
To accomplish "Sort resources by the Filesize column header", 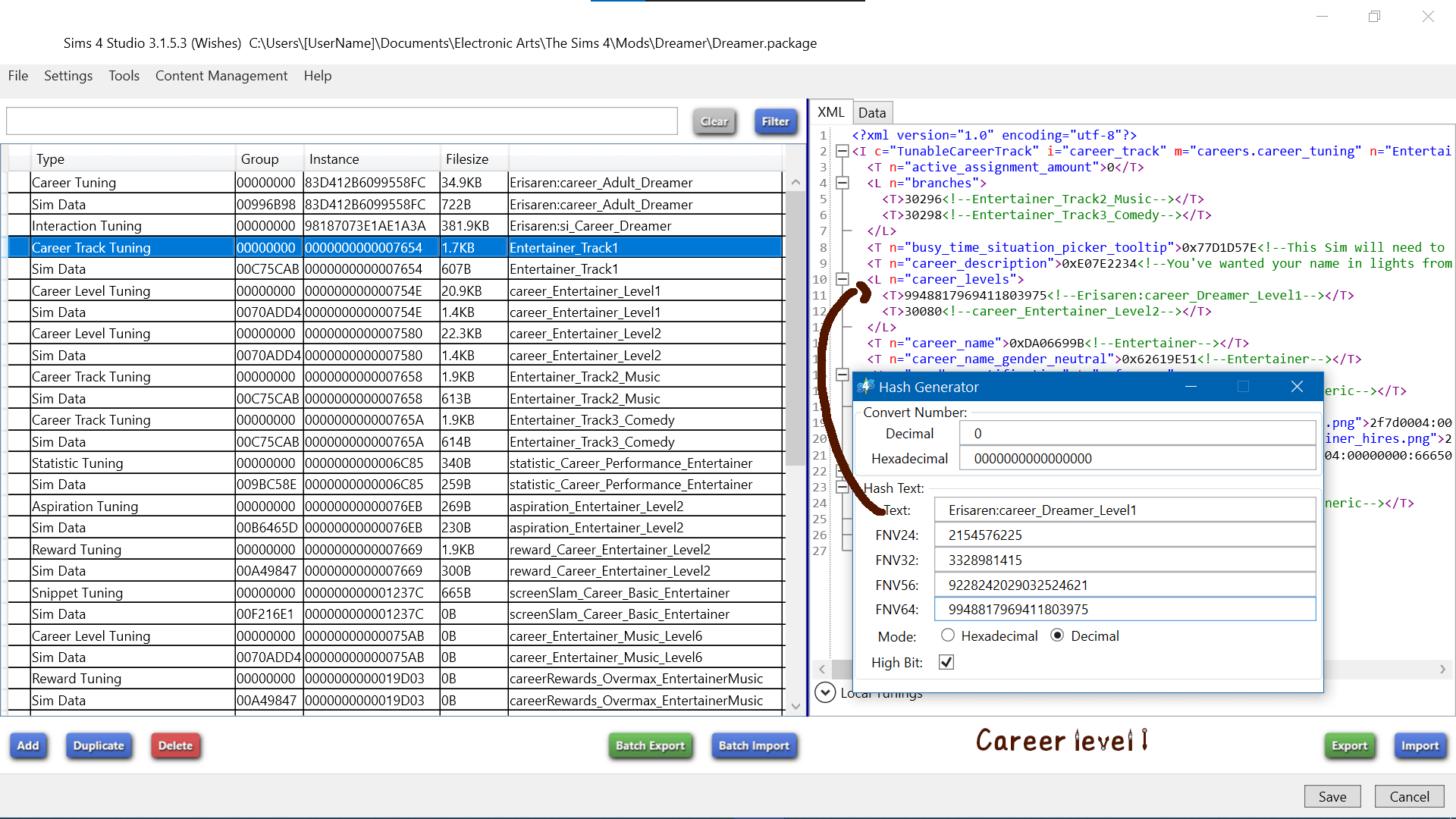I will (474, 158).
